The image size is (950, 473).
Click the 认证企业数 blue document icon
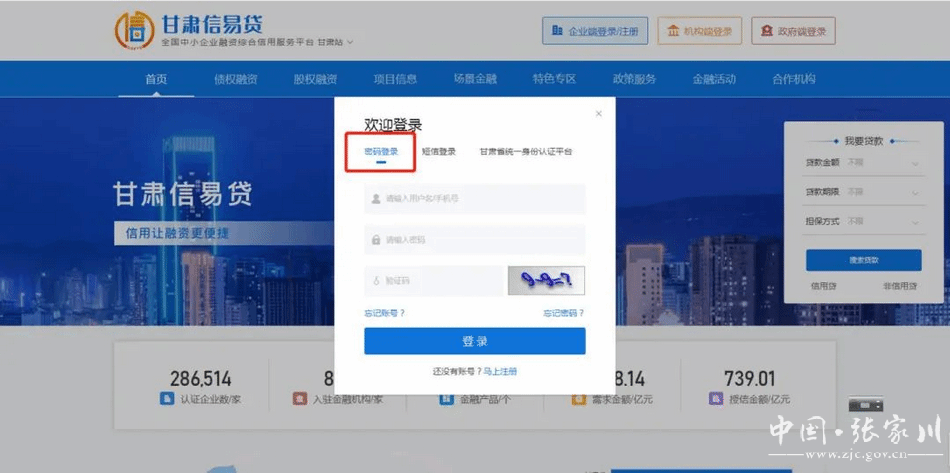coord(167,398)
